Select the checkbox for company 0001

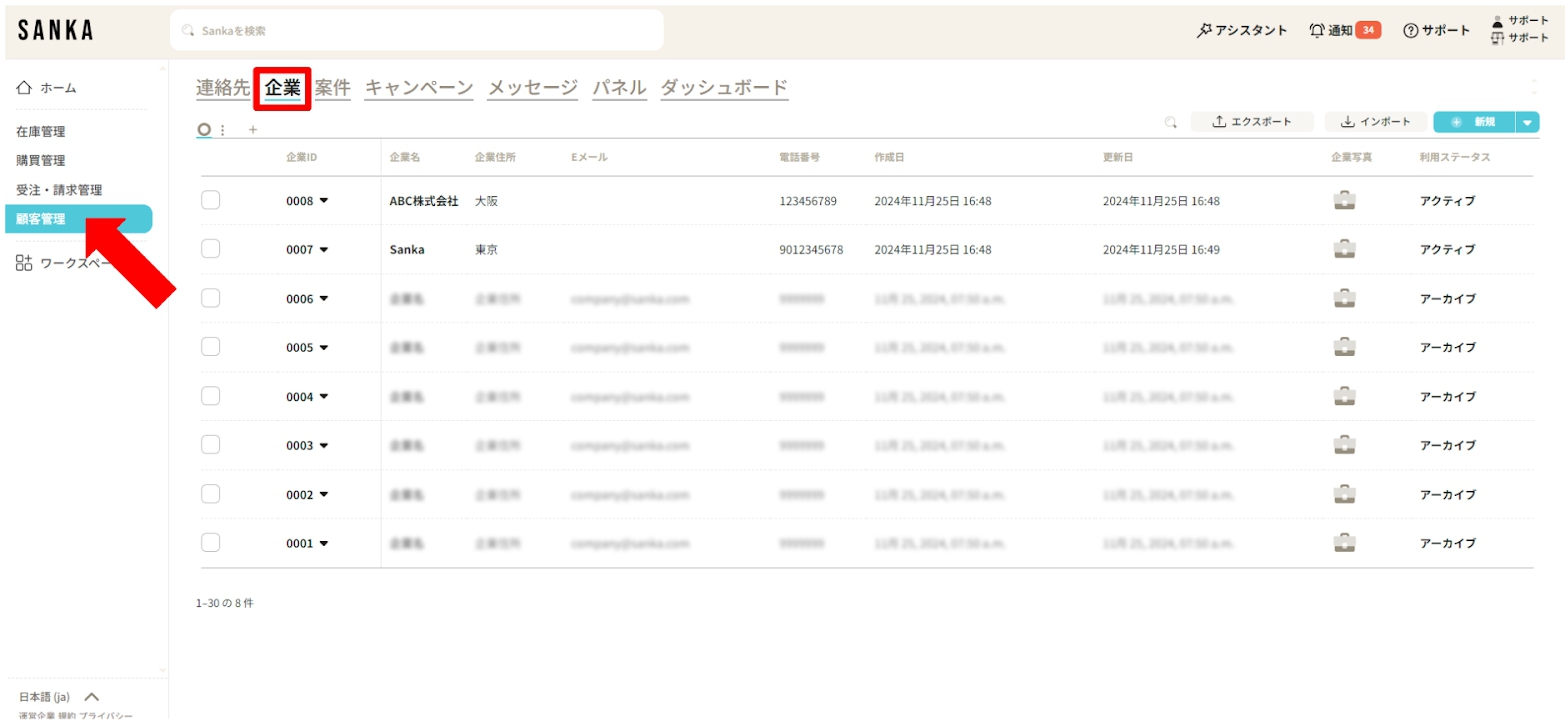coord(210,542)
